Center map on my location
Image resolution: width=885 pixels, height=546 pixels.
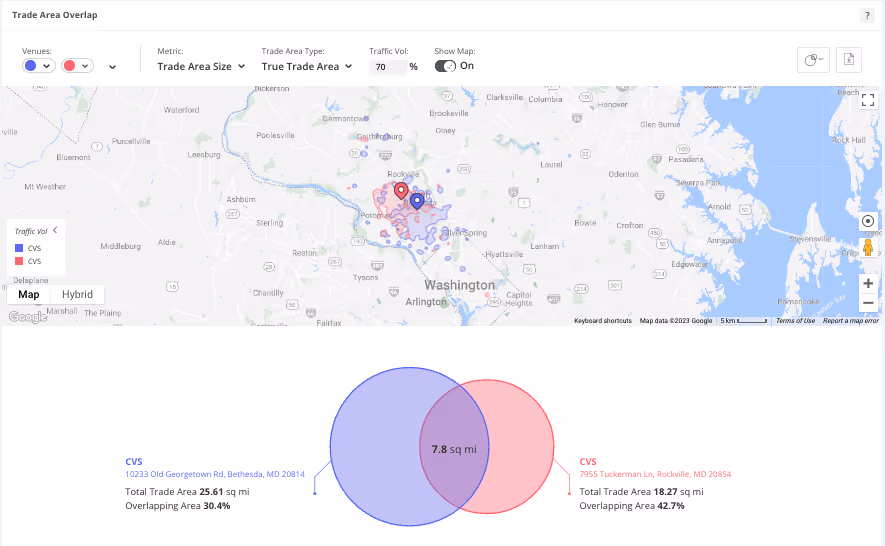[x=868, y=221]
